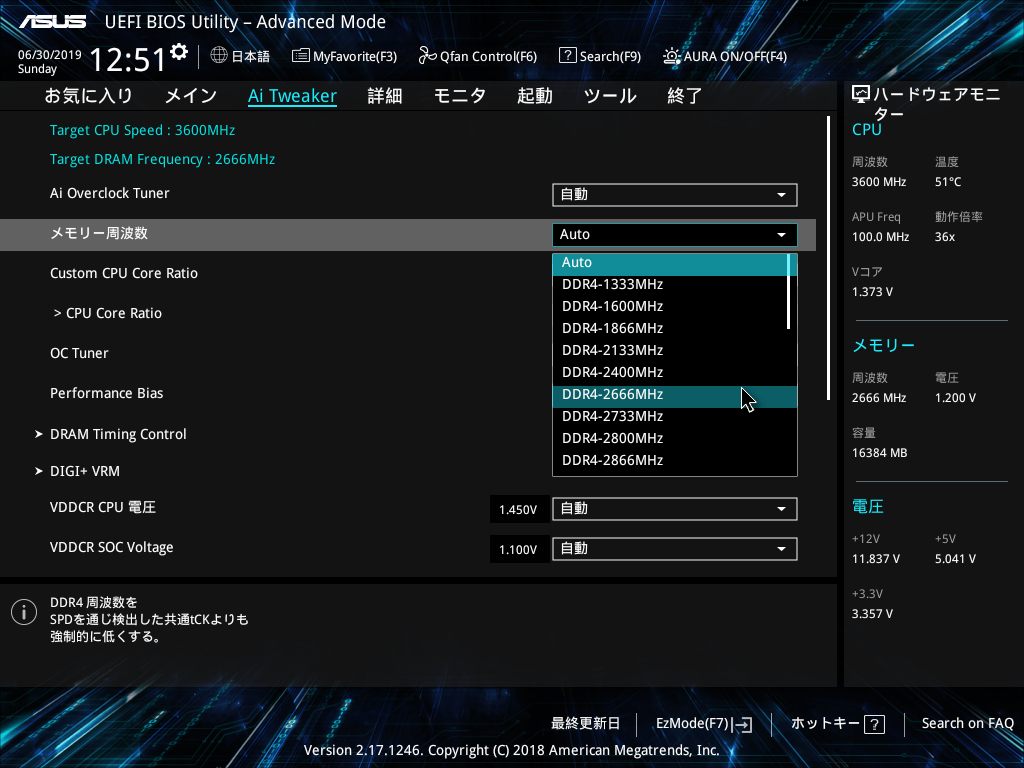The width and height of the screenshot is (1024, 768).
Task: Choose DDR4-1600MHz option
Action: click(671, 306)
